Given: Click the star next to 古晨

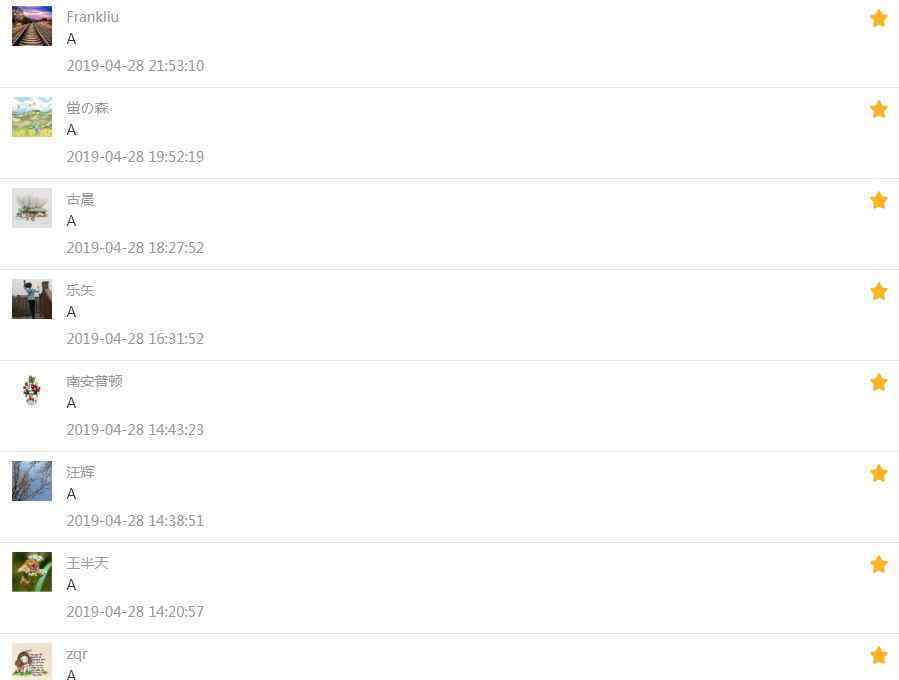Looking at the screenshot, I should pyautogui.click(x=878, y=200).
